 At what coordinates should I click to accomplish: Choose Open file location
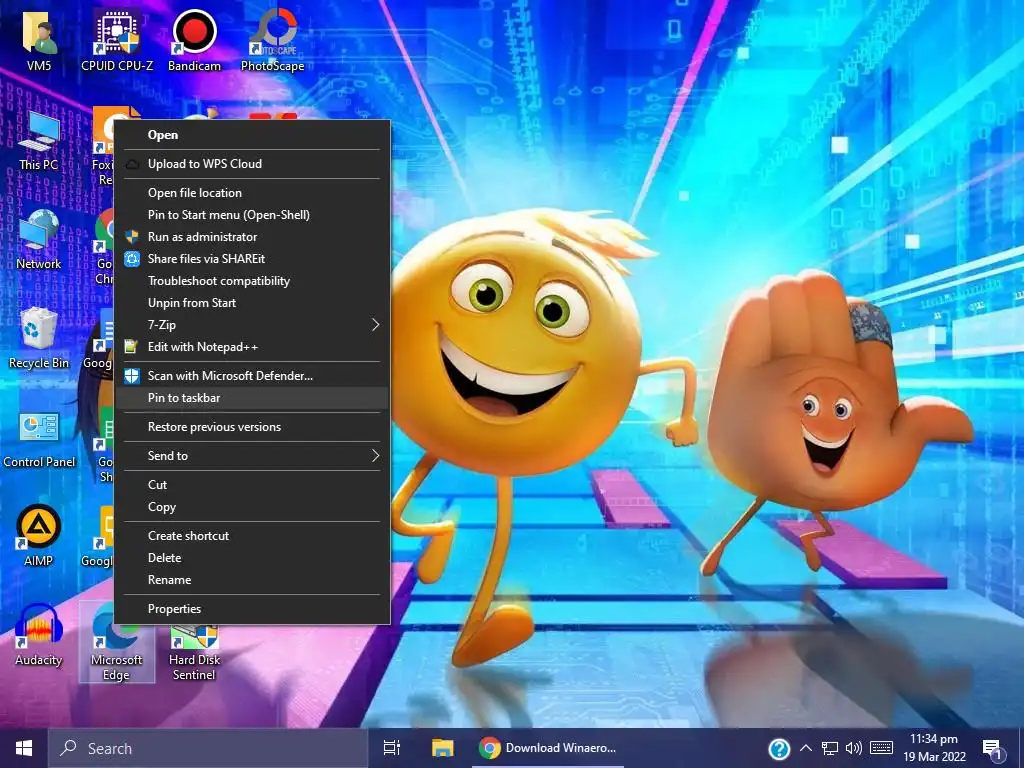coord(252,193)
